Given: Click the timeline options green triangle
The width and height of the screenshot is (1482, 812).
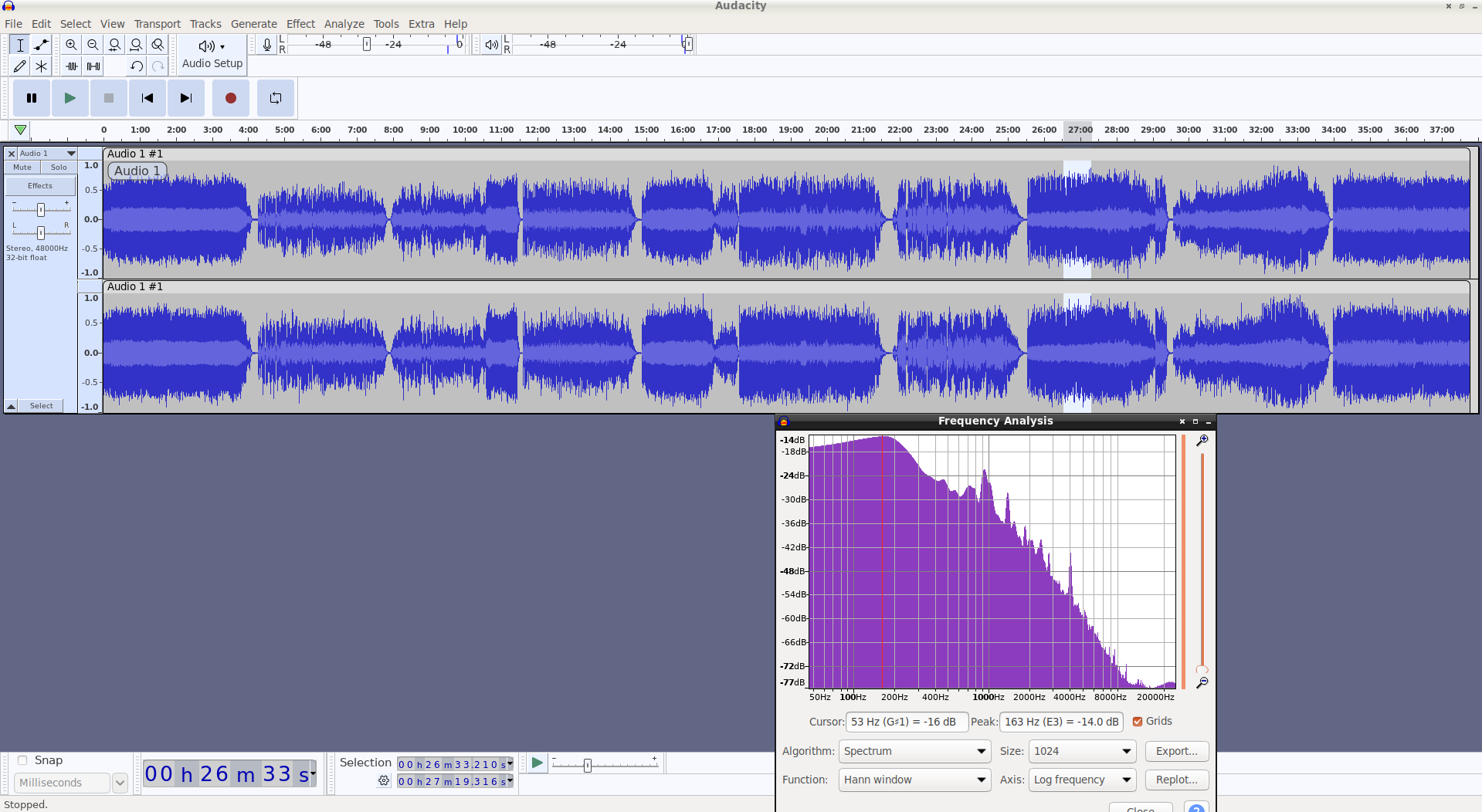Looking at the screenshot, I should coord(20,130).
